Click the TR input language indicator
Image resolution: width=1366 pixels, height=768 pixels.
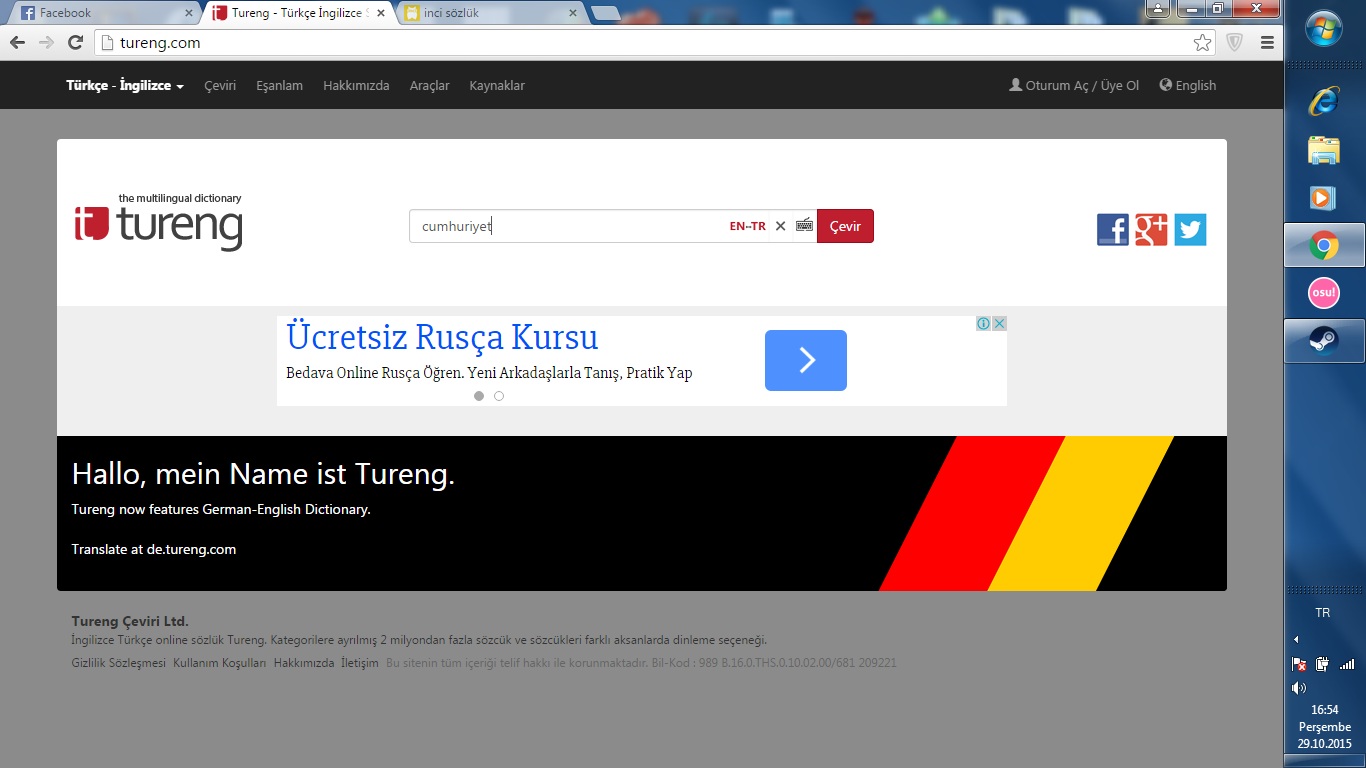point(1323,613)
